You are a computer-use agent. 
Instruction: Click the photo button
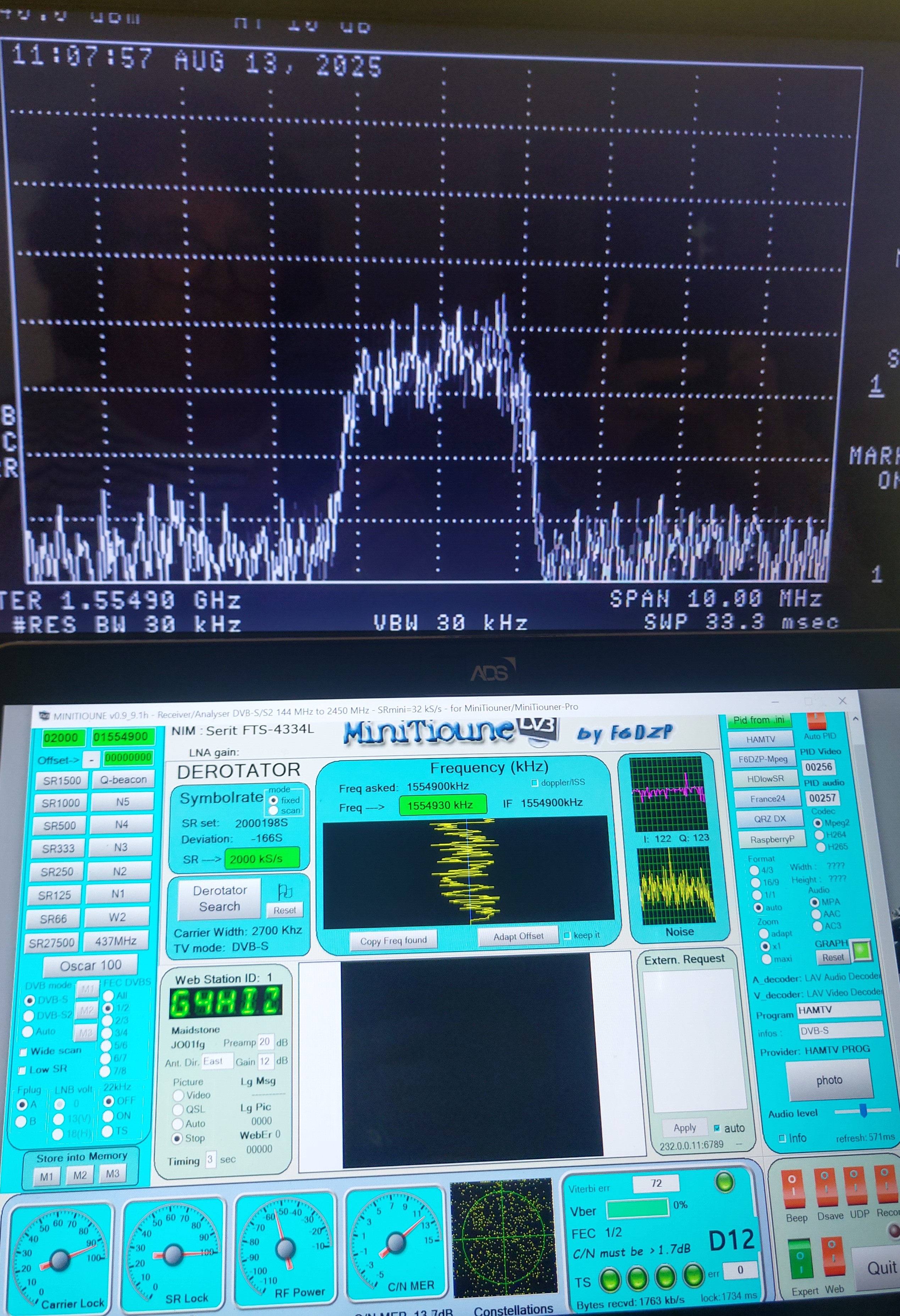829,1080
